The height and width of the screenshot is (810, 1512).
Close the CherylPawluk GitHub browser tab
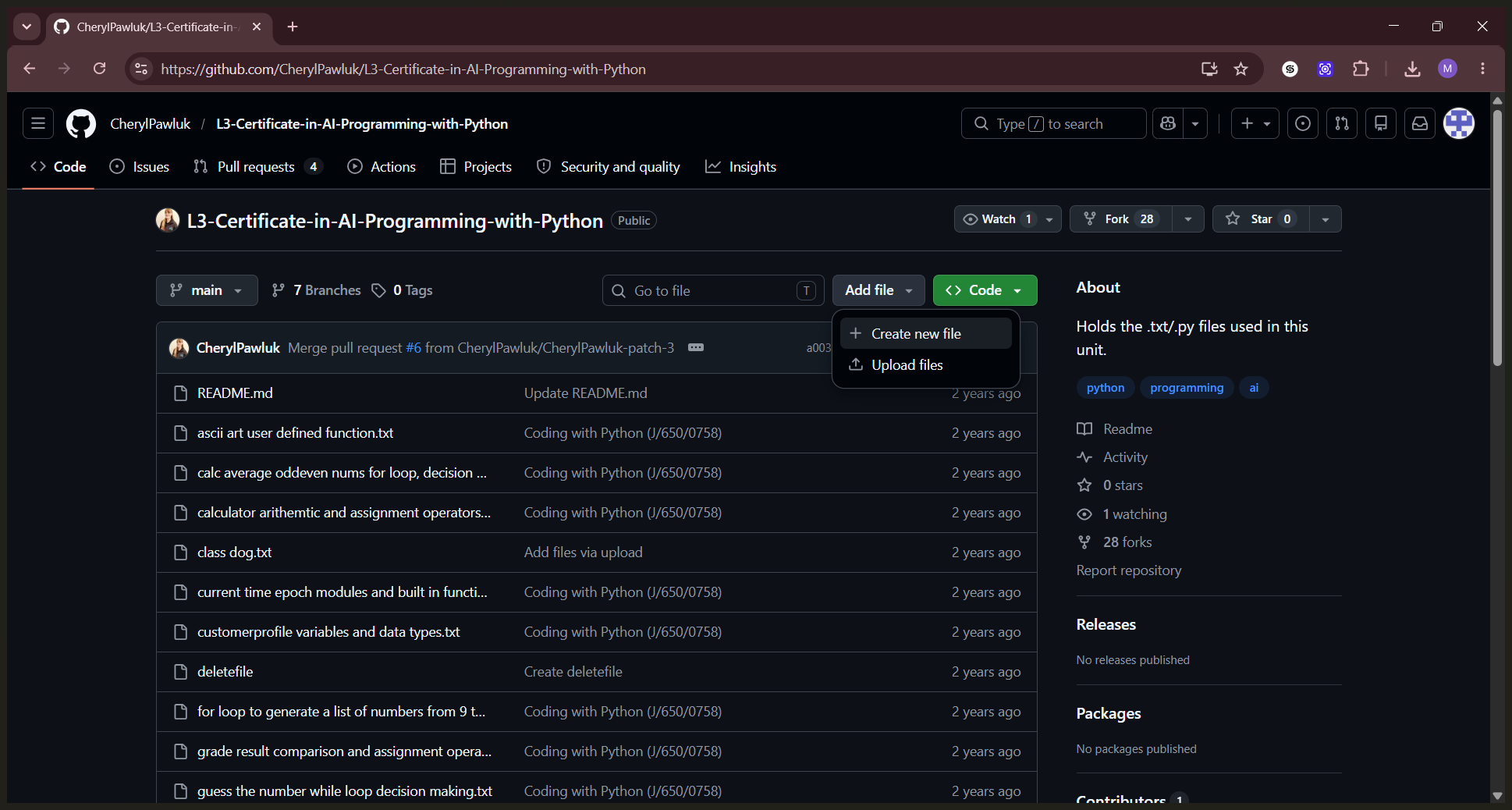[x=257, y=27]
